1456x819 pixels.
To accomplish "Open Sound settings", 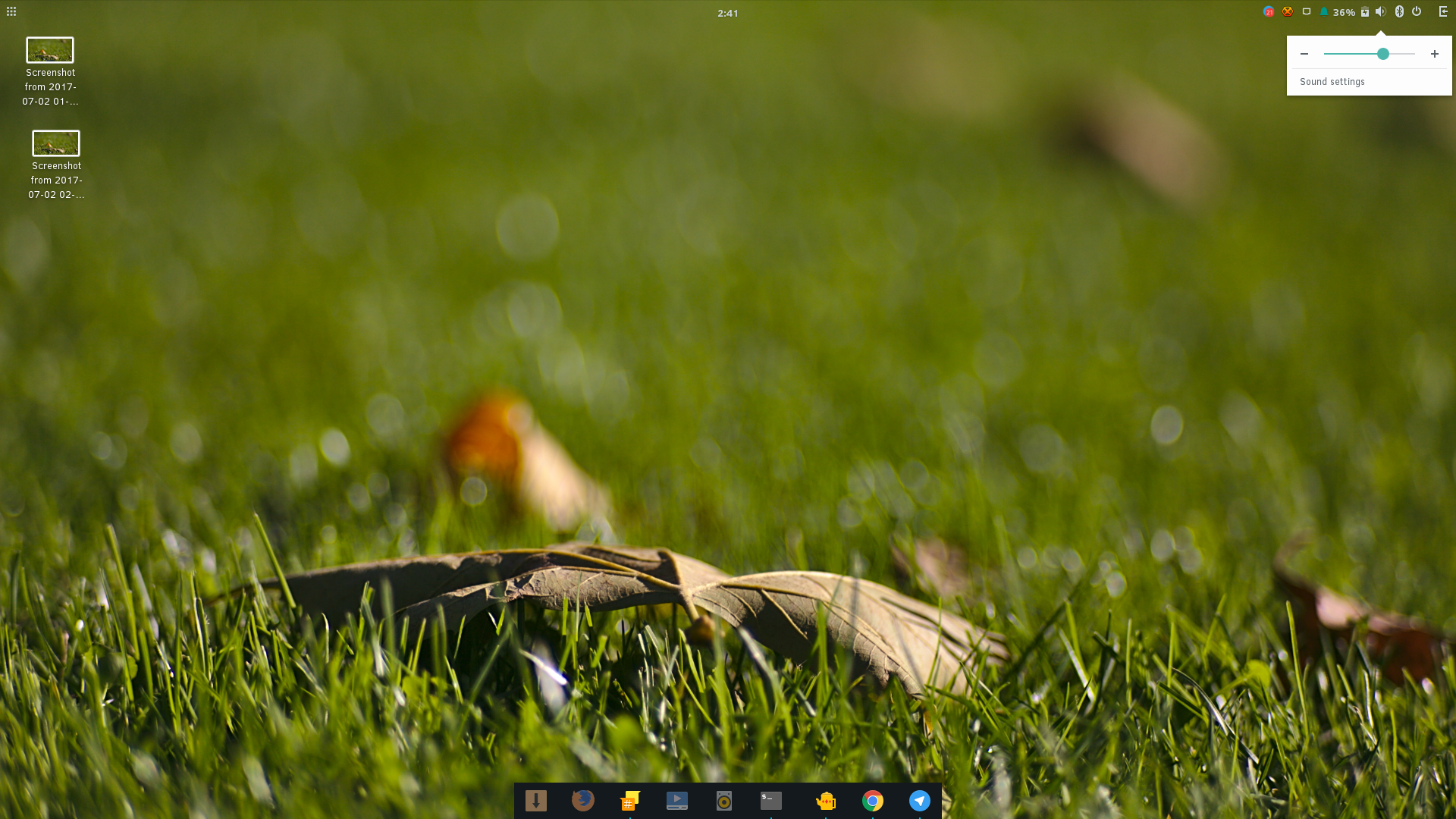I will pyautogui.click(x=1332, y=82).
